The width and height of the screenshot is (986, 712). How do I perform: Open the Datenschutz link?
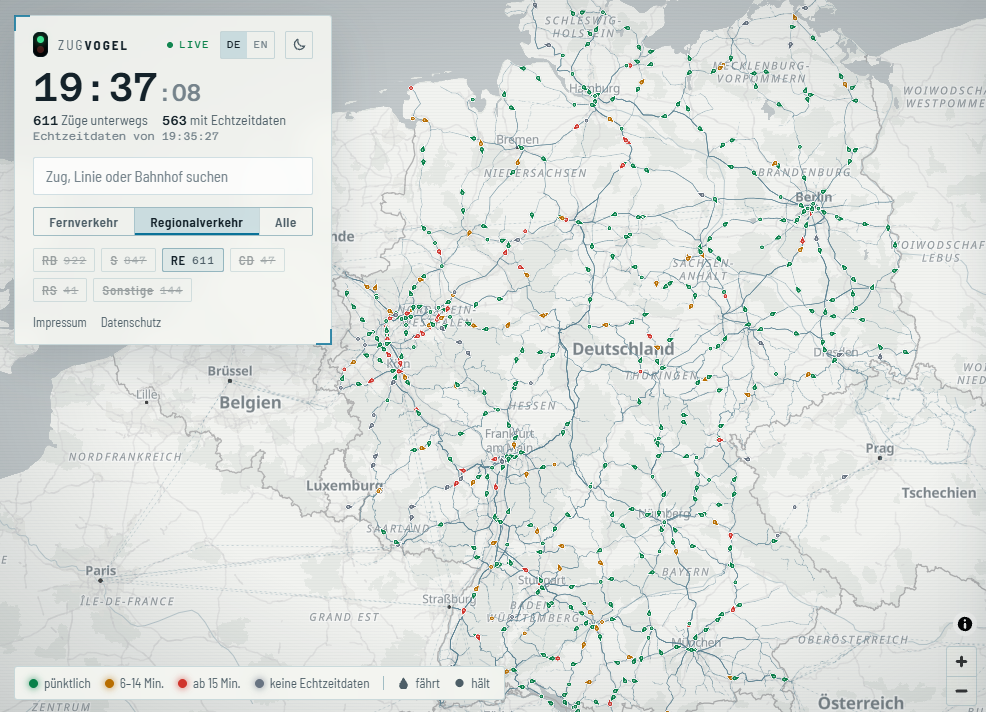click(x=131, y=322)
